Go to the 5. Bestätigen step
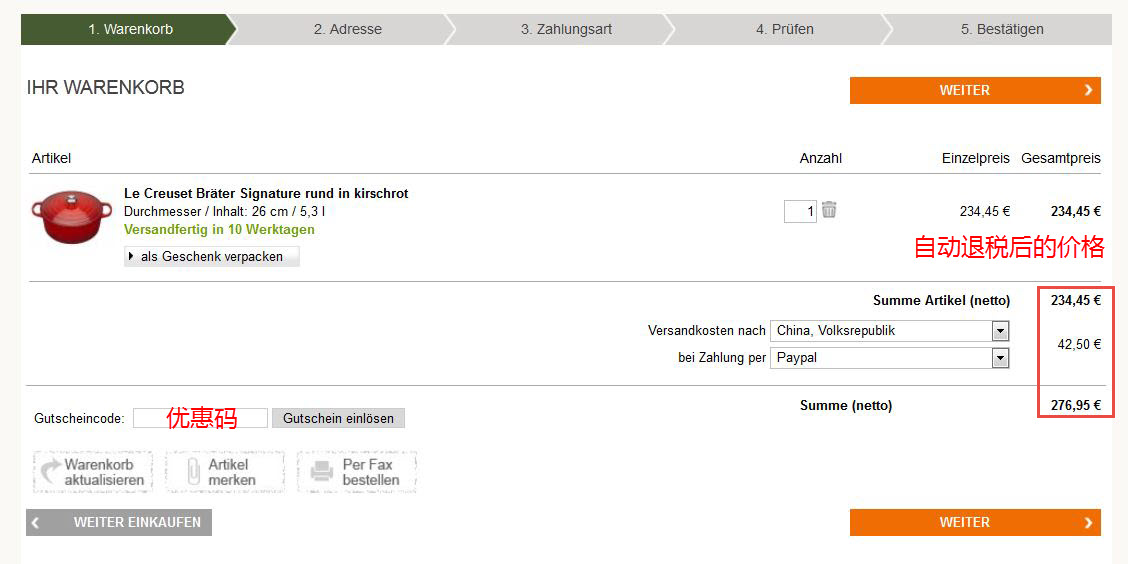The height and width of the screenshot is (564, 1128). (1001, 29)
